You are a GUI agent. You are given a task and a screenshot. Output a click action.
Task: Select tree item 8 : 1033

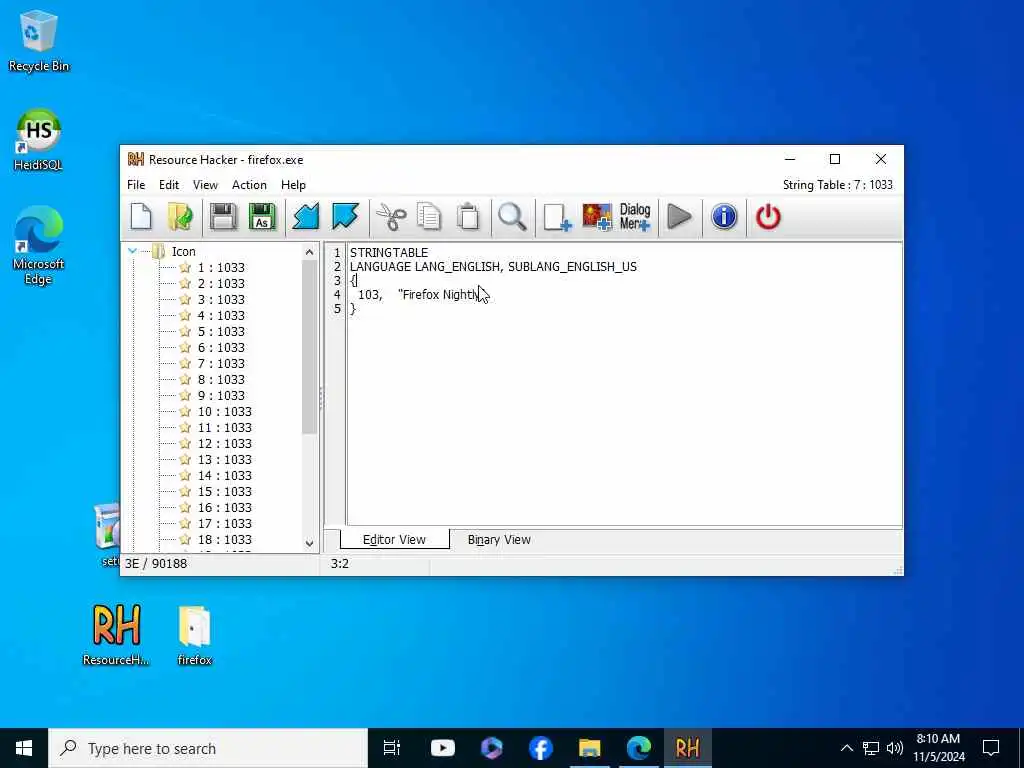[x=221, y=379]
